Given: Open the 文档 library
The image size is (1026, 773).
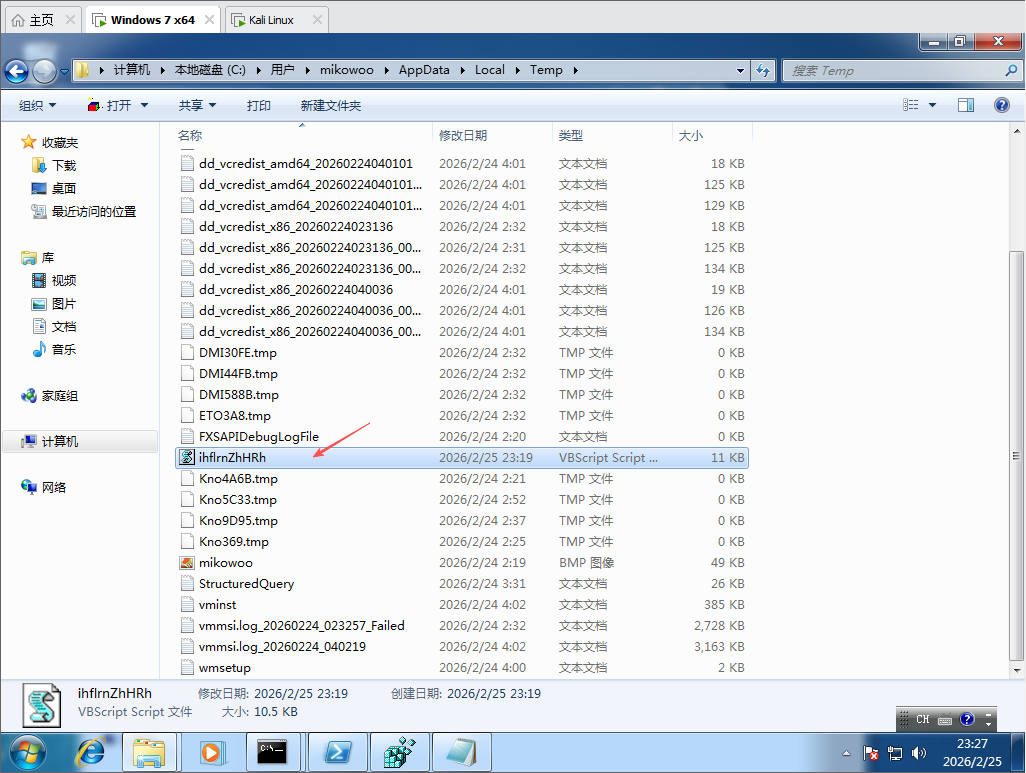Looking at the screenshot, I should 54,327.
